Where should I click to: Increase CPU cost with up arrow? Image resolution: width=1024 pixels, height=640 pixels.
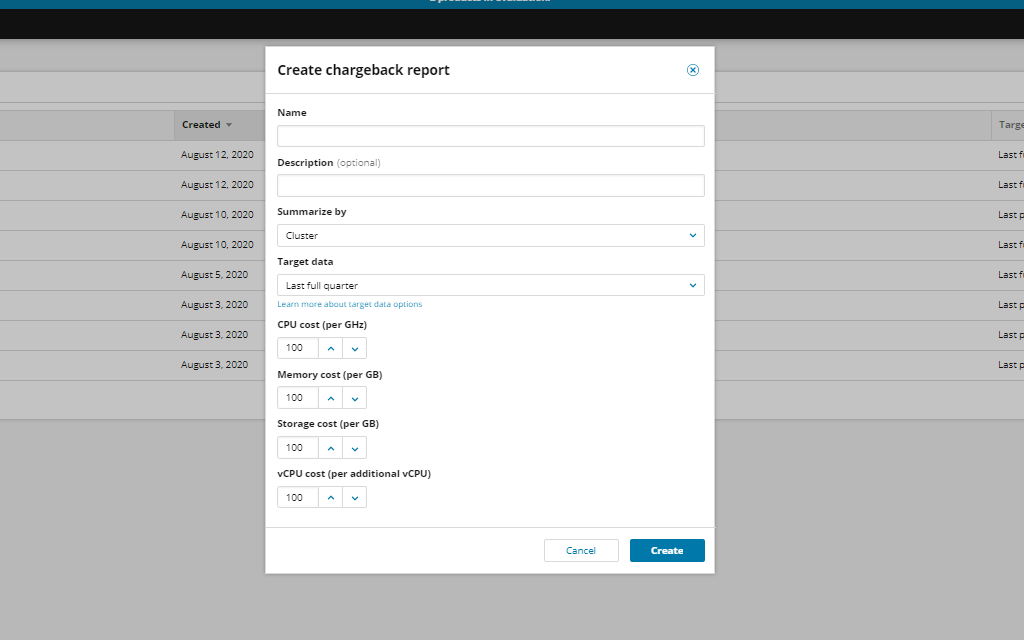pyautogui.click(x=330, y=348)
